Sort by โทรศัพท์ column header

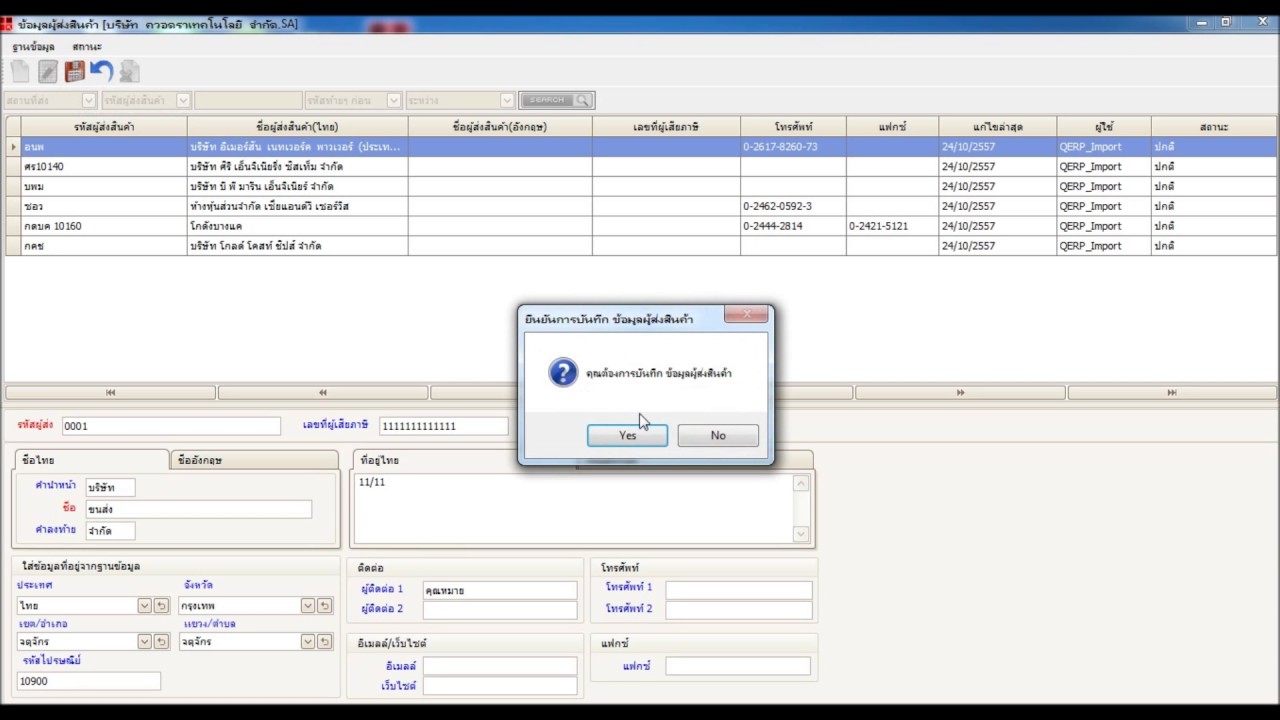tap(793, 127)
